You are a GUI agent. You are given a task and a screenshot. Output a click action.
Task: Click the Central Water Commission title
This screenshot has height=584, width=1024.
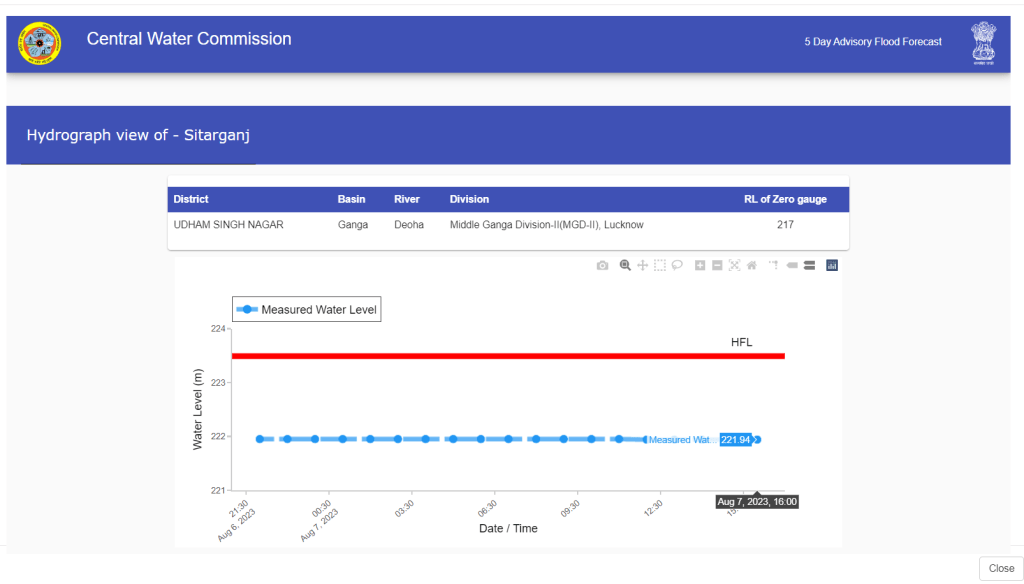tap(189, 39)
